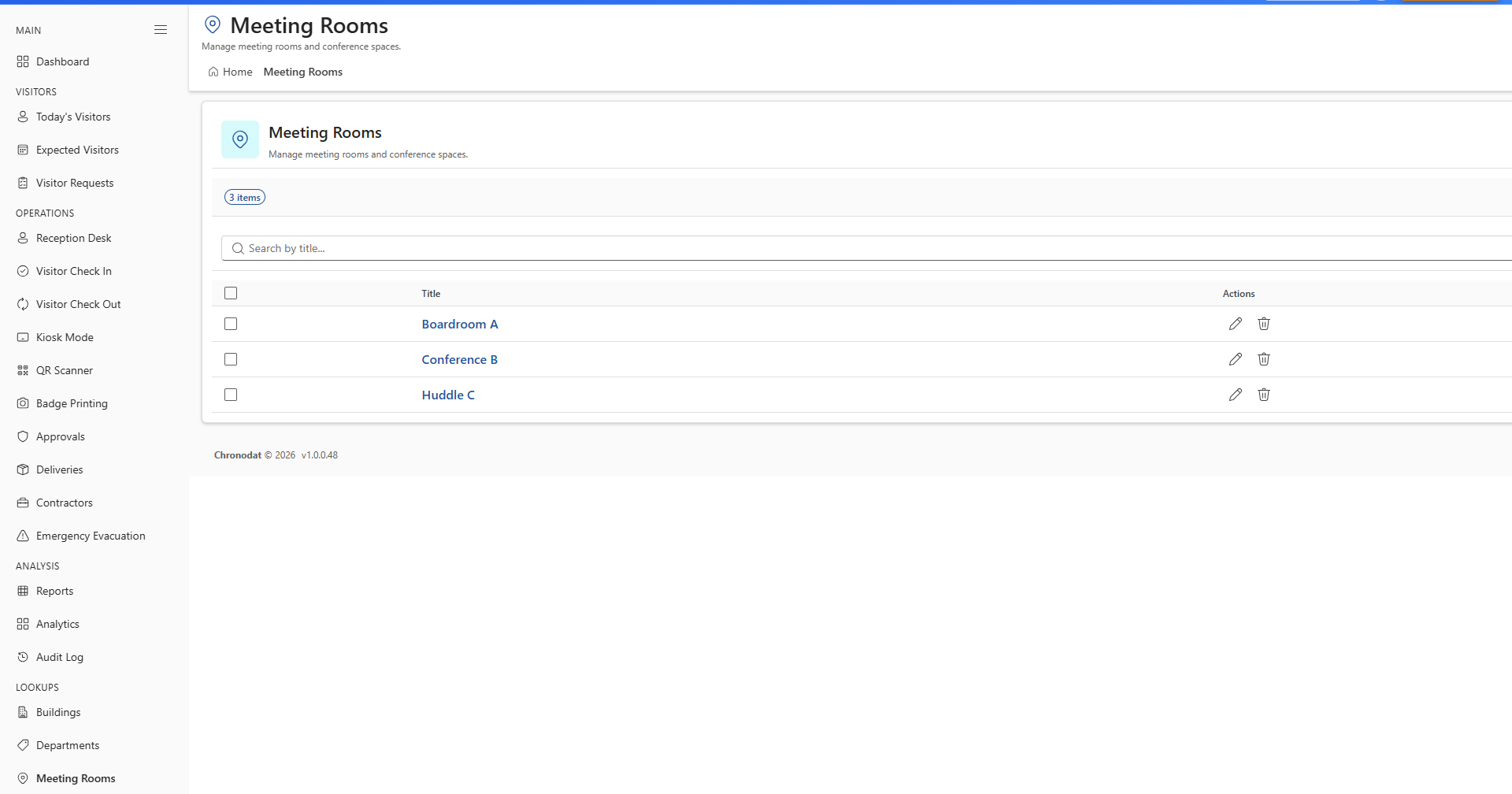This screenshot has height=794, width=1512.
Task: Edit Conference B with the pencil icon
Action: [1236, 359]
